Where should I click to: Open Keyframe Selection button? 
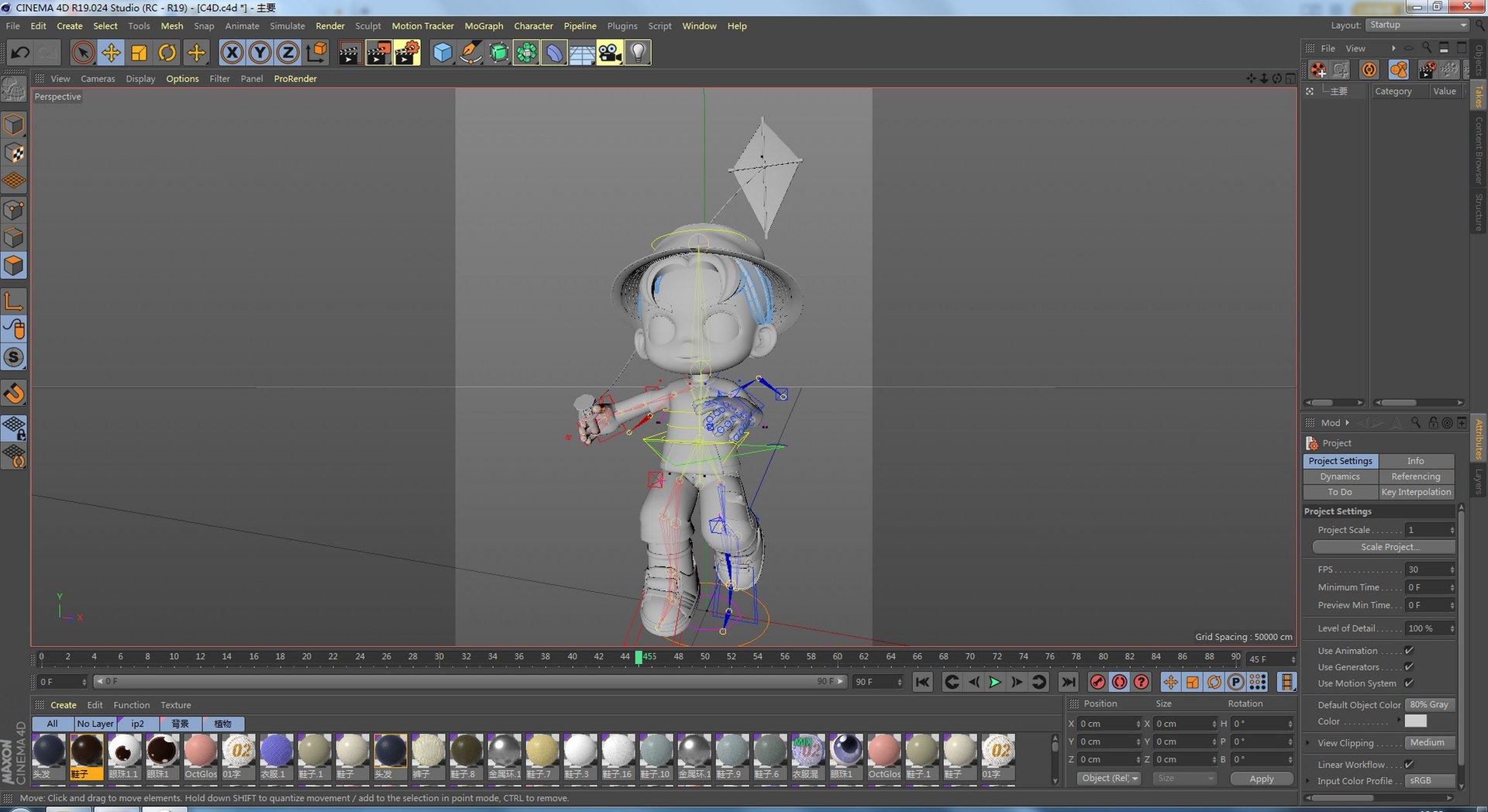tap(1141, 682)
